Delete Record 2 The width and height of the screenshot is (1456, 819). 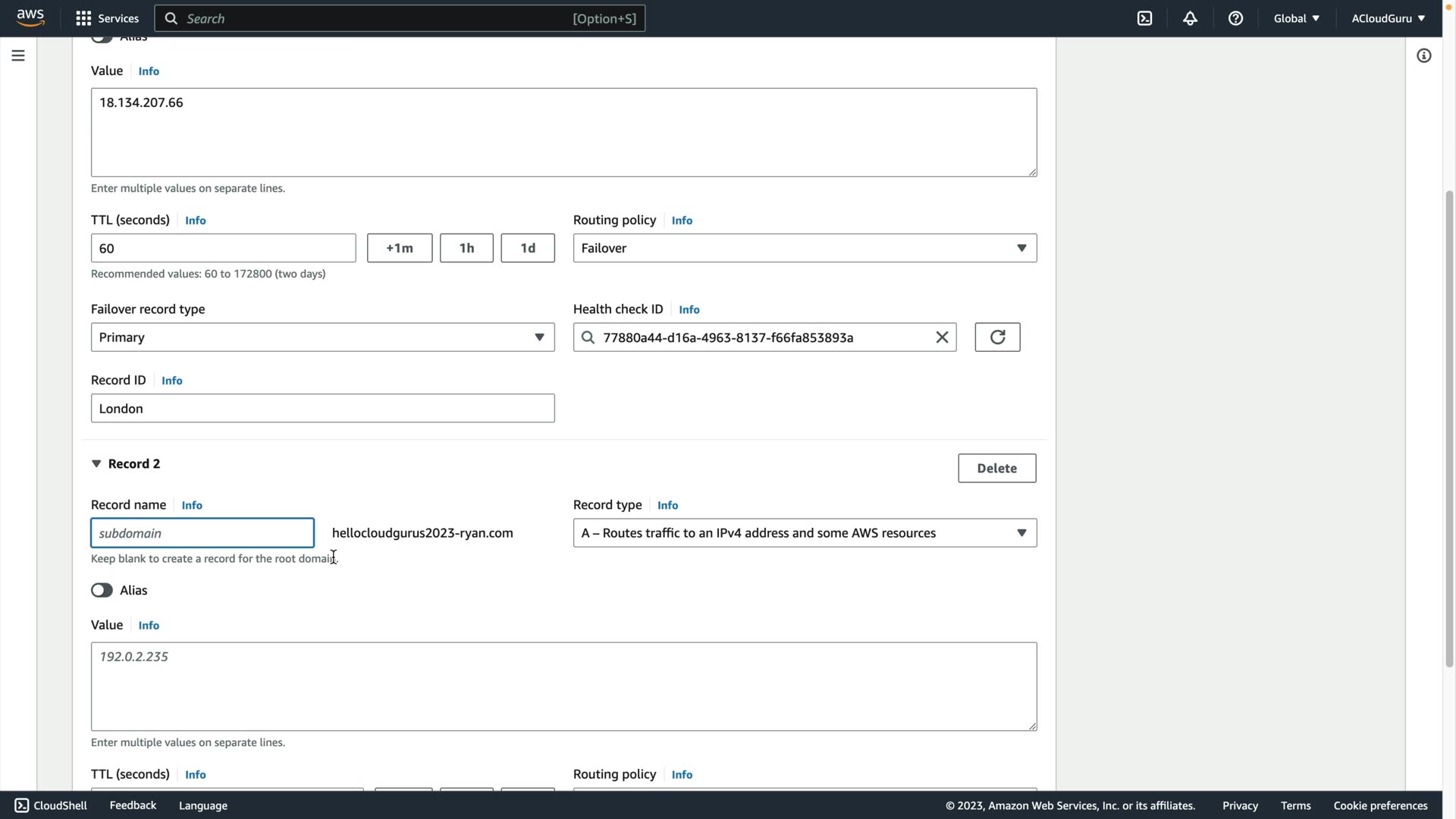996,468
